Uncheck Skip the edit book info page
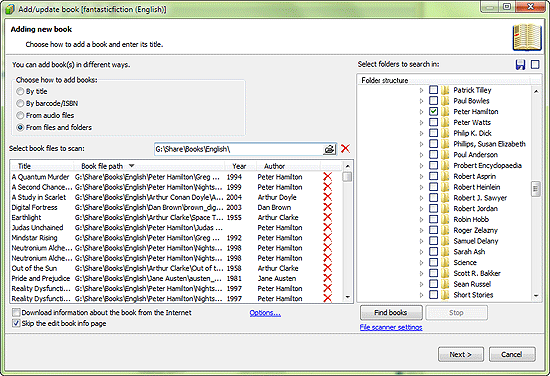 pos(16,323)
